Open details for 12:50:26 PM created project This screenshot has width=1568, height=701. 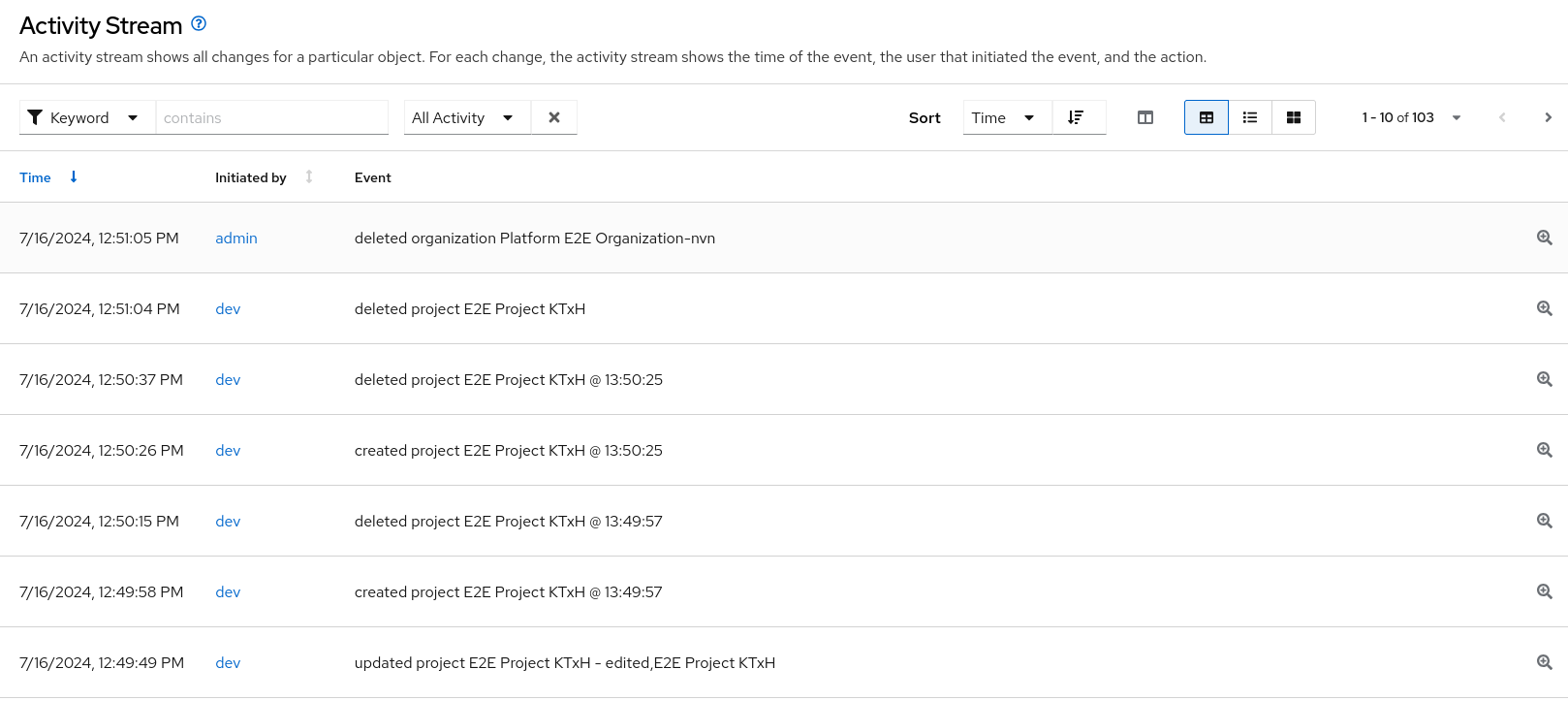[x=1544, y=450]
